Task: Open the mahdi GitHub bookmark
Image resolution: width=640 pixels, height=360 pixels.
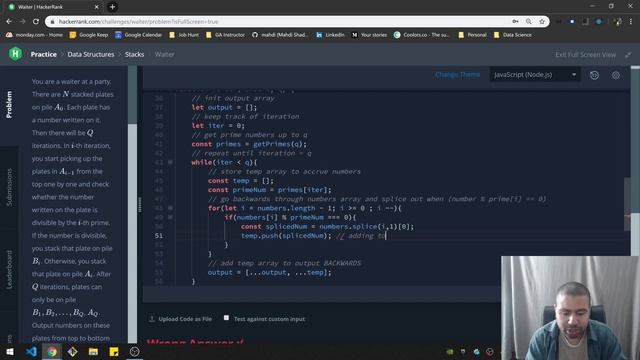Action: (x=280, y=35)
